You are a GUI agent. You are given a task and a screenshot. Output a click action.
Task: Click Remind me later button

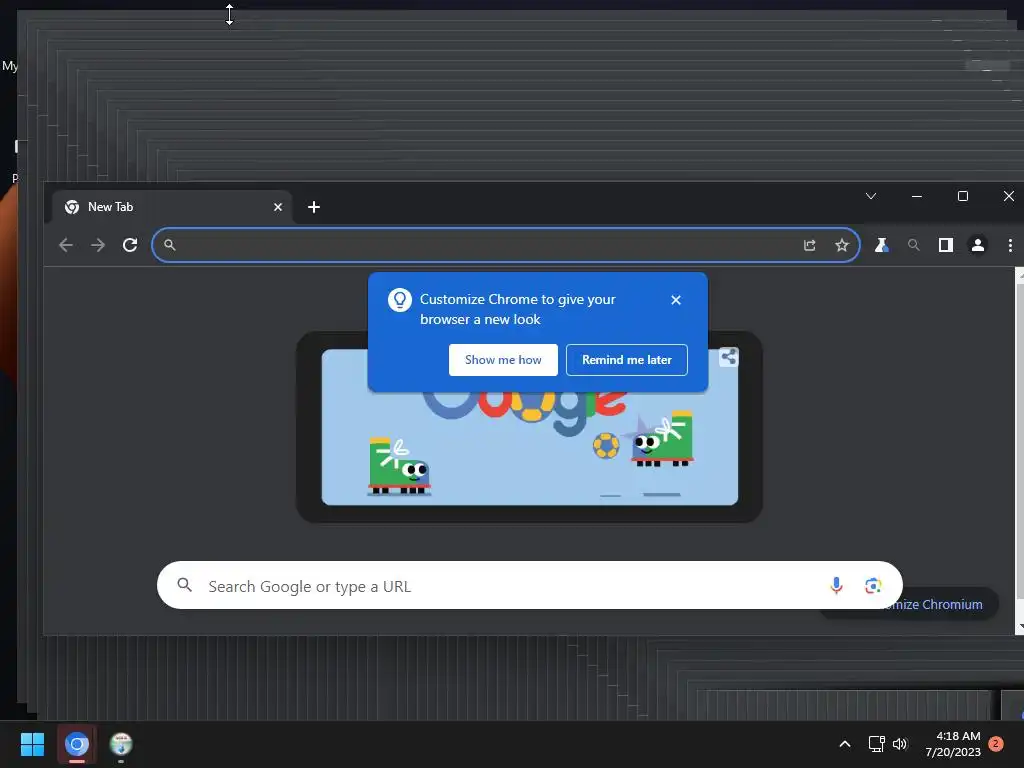626,360
